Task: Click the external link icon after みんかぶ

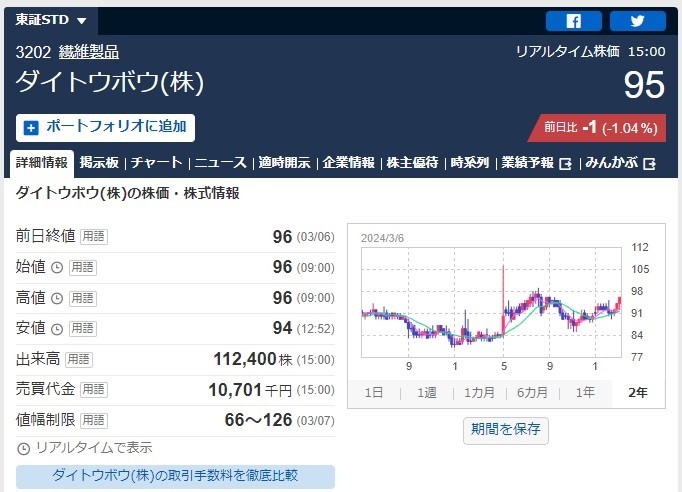Action: tap(649, 164)
